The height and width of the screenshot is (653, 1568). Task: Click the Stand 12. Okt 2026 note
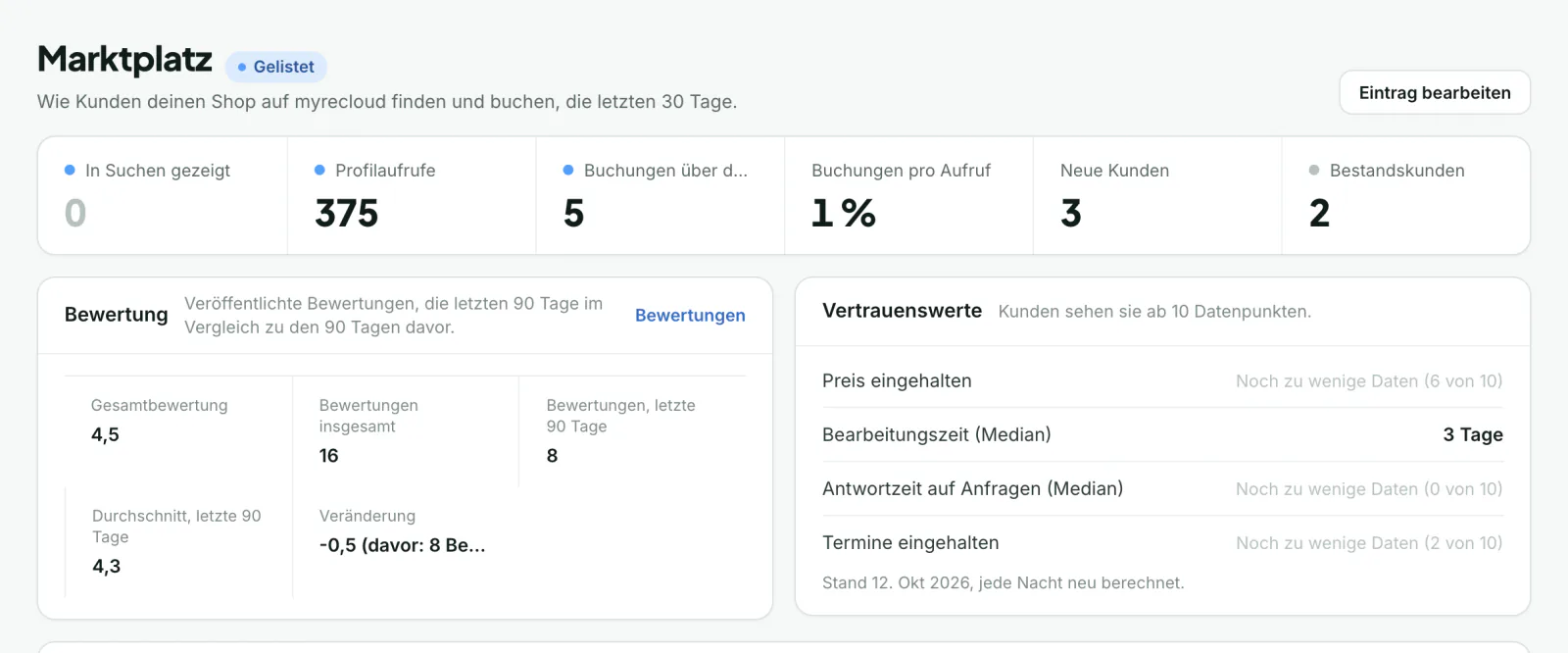[1003, 582]
